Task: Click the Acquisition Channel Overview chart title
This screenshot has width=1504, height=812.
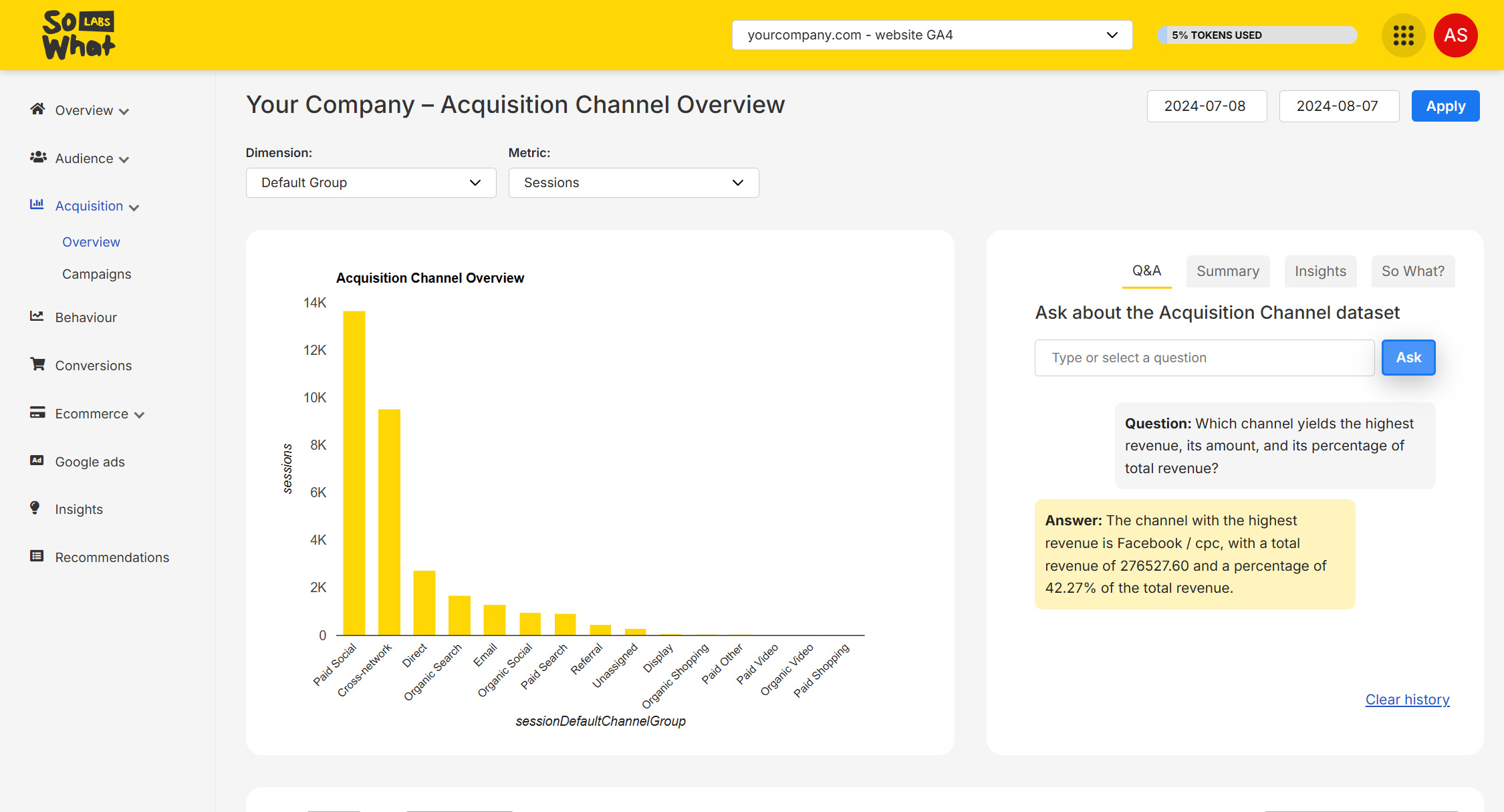Action: [x=430, y=278]
